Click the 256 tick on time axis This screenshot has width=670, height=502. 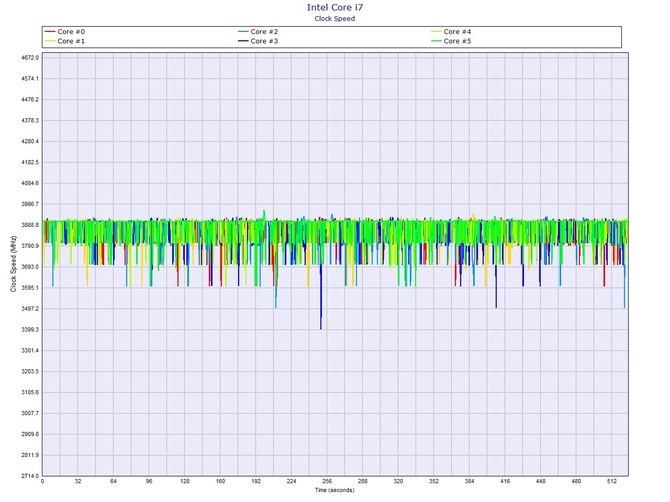point(327,481)
